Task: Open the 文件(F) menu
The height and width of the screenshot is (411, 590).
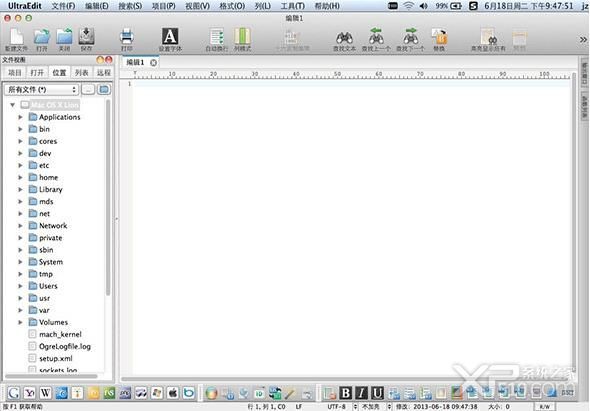Action: 63,6
